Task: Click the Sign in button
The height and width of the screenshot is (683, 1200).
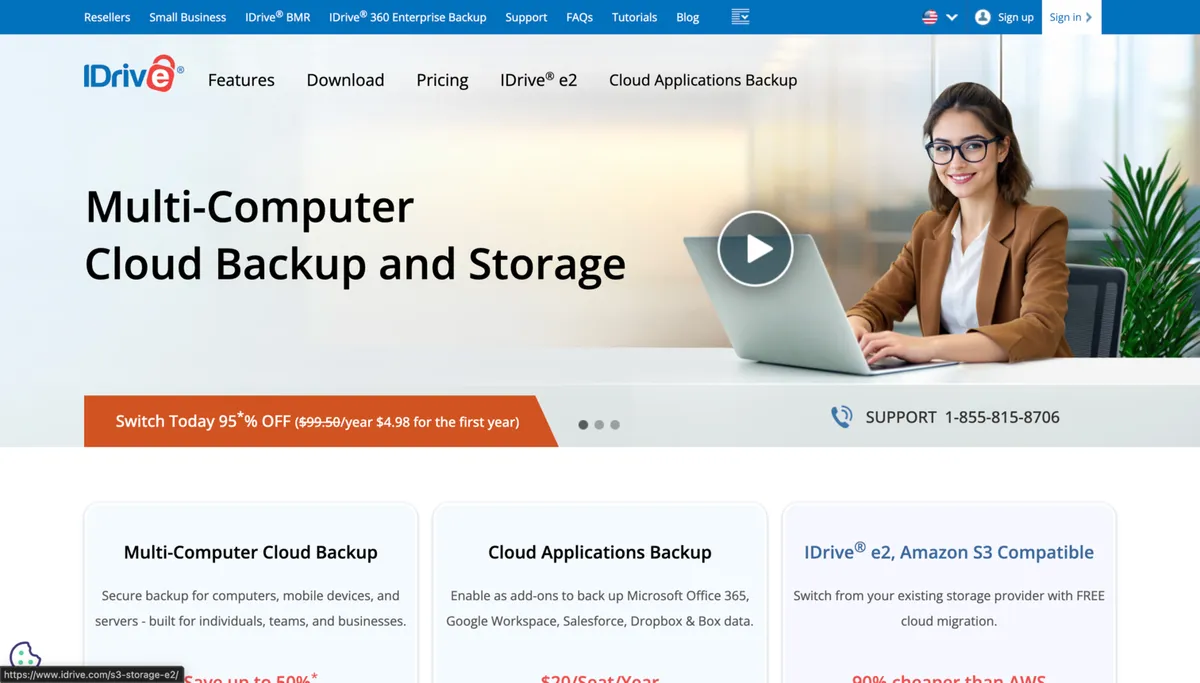Action: tap(1070, 17)
